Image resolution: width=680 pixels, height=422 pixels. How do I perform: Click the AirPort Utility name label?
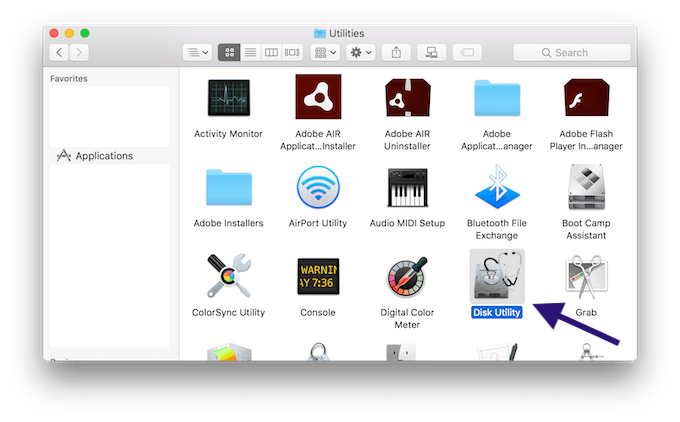[x=318, y=223]
